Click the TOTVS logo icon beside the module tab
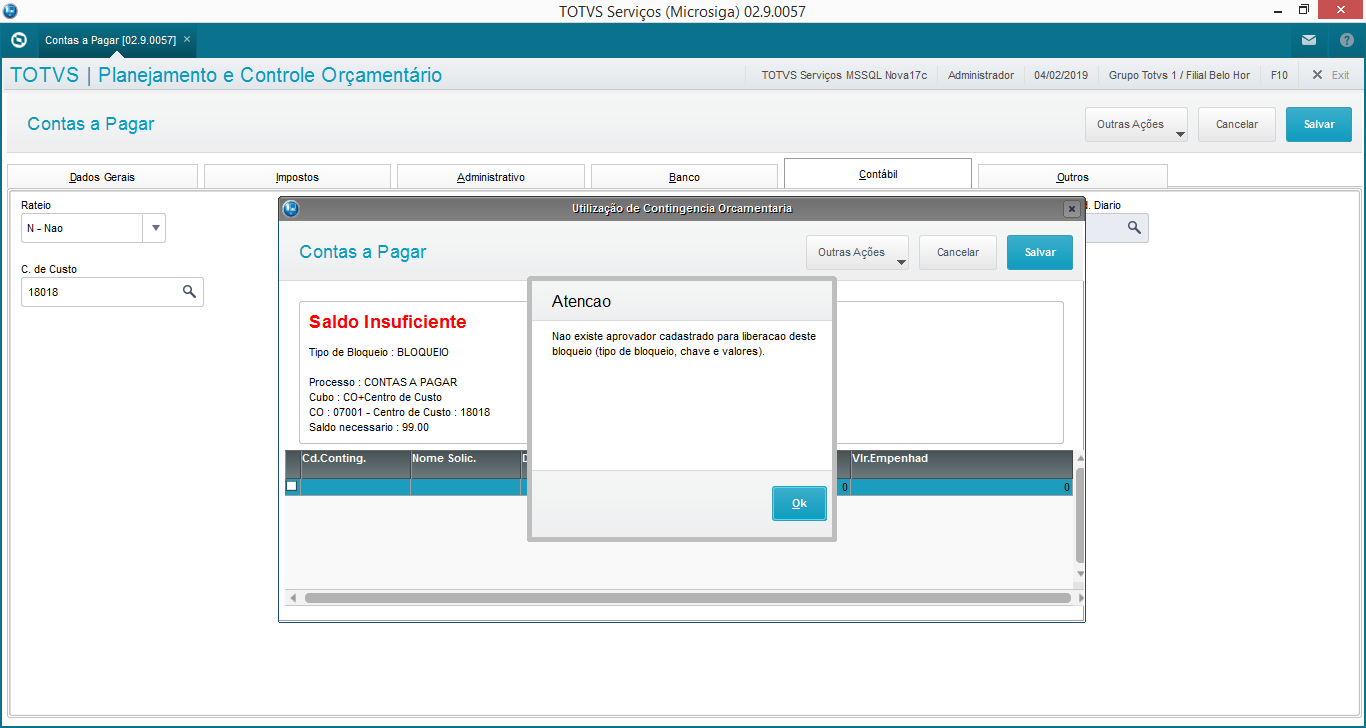 18,40
